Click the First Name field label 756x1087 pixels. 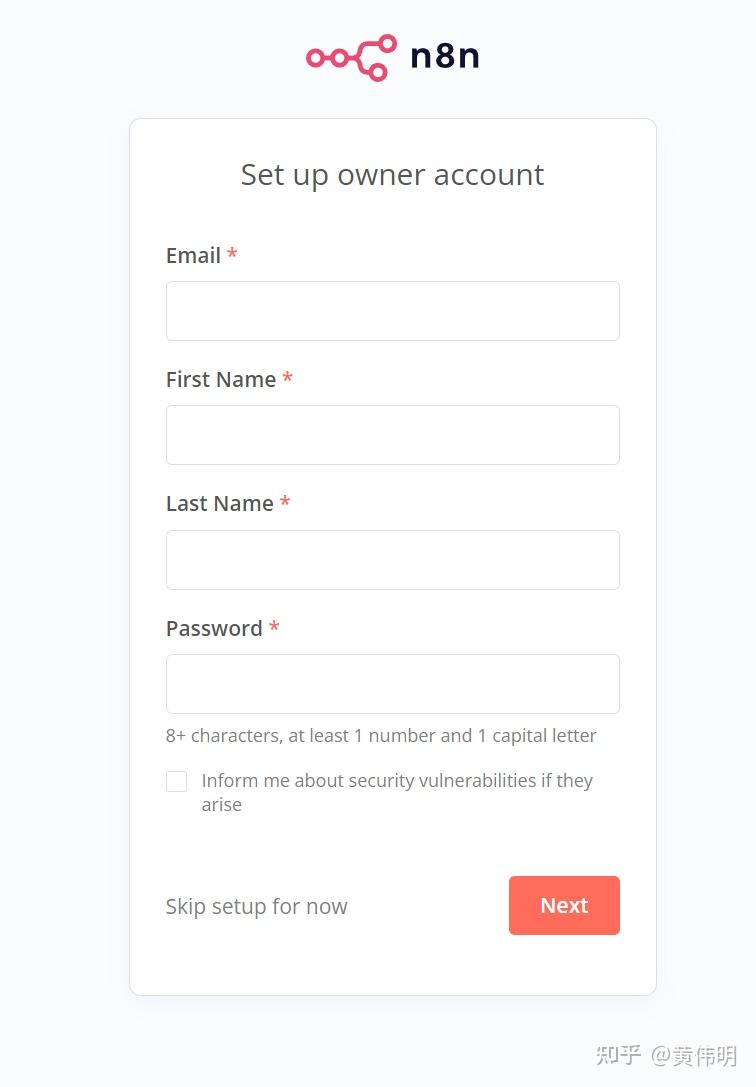click(x=221, y=380)
